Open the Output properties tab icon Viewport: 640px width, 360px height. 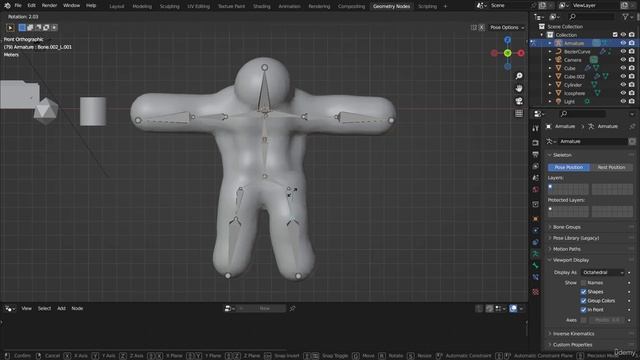(x=536, y=155)
